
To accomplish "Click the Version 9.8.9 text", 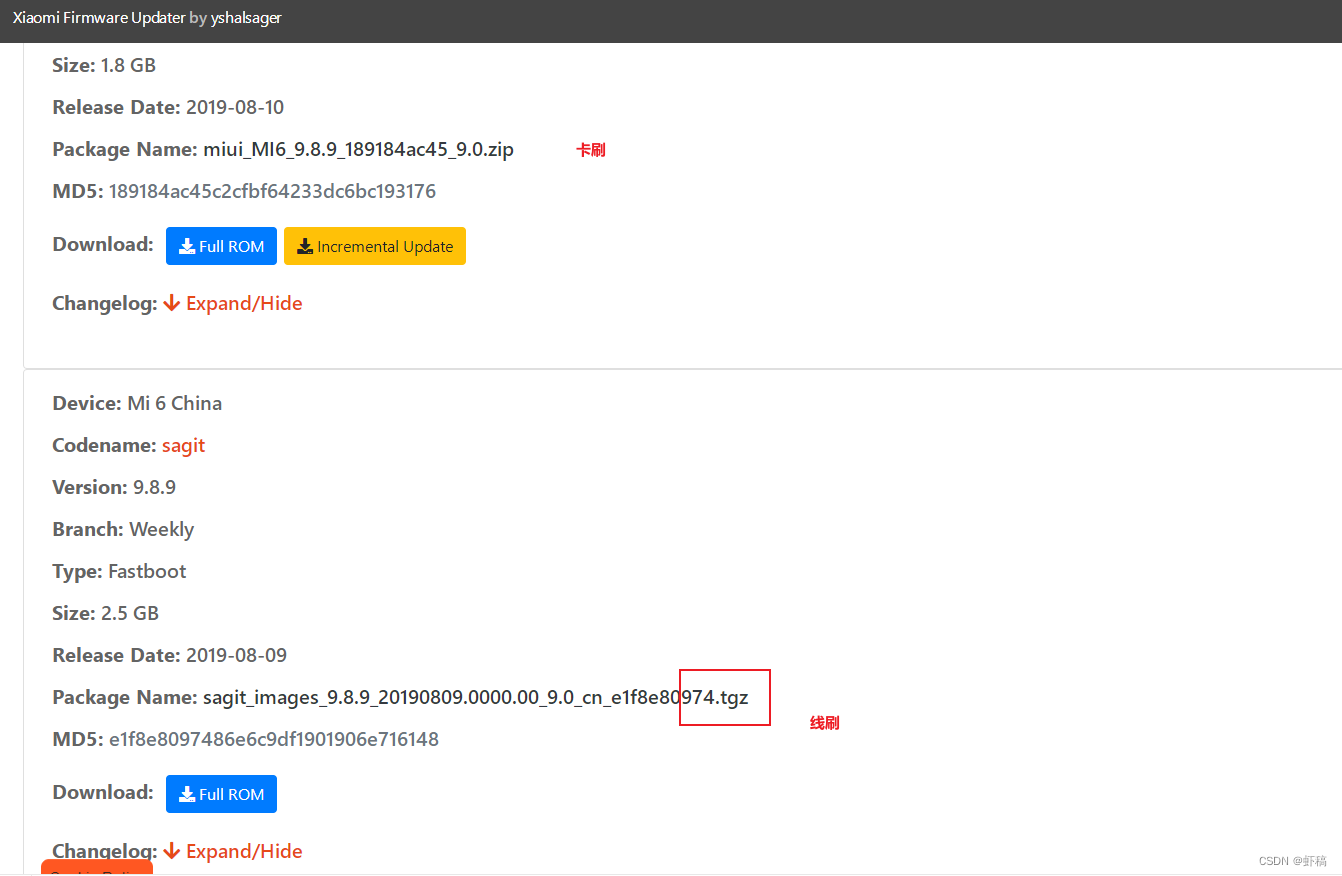I will pyautogui.click(x=114, y=487).
